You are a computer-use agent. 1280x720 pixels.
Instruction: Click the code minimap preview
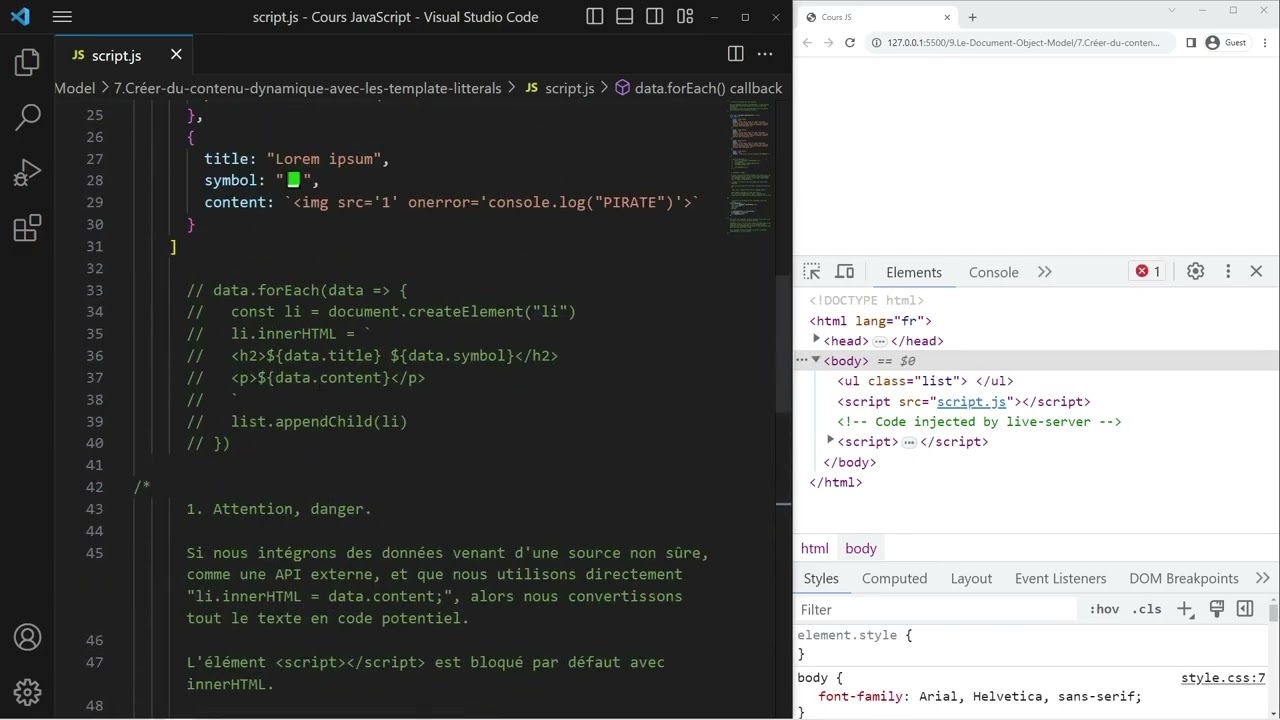tap(752, 170)
